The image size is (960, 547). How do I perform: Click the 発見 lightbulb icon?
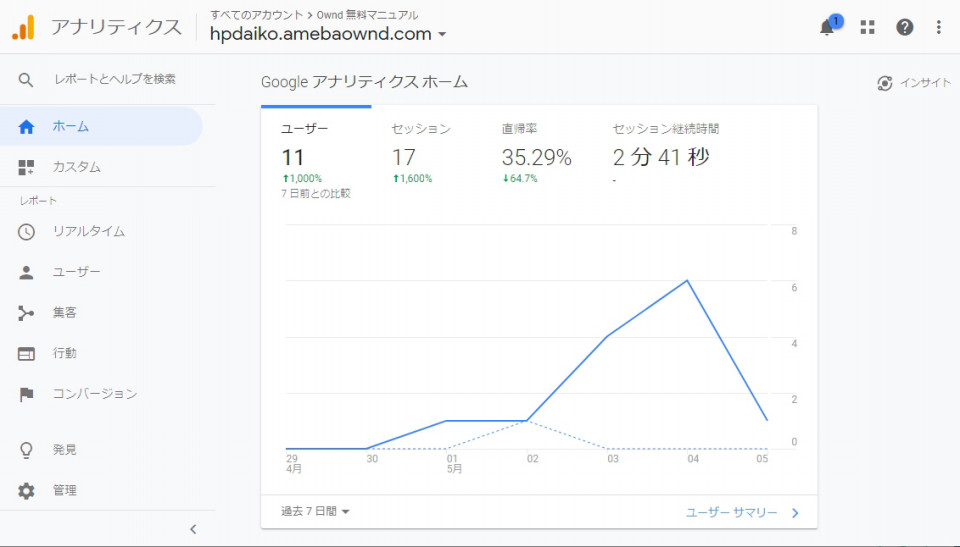pyautogui.click(x=26, y=450)
